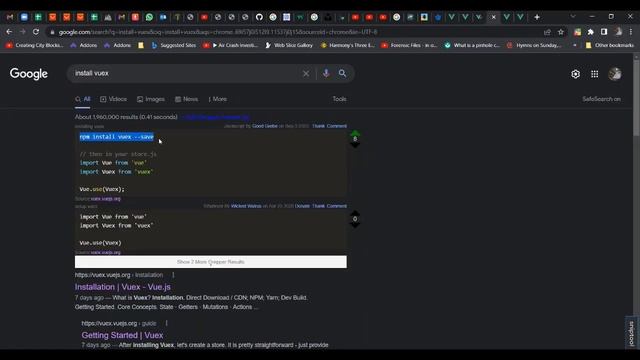Image resolution: width=640 pixels, height=360 pixels.
Task: Open Getting Started | Vuex result
Action: [x=122, y=335]
